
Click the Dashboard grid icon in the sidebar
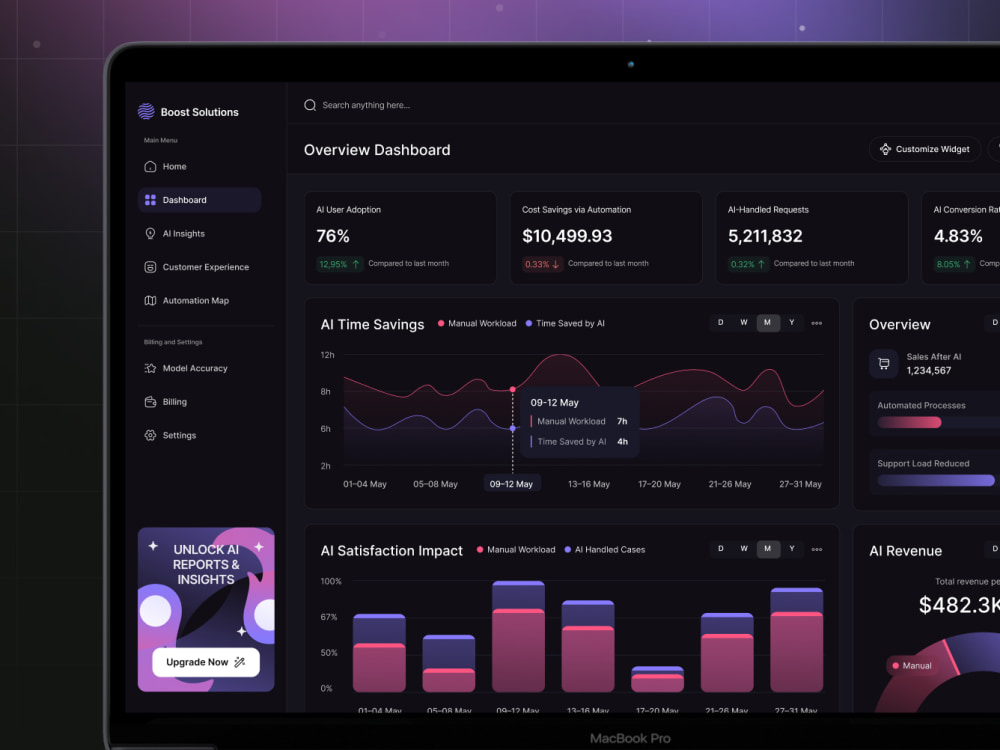tap(151, 200)
